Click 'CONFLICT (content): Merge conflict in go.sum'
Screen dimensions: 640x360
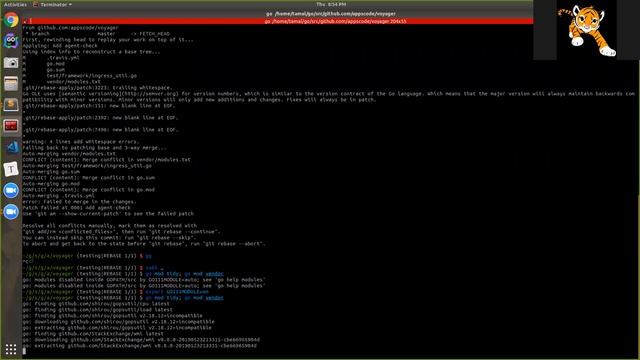click(x=89, y=178)
